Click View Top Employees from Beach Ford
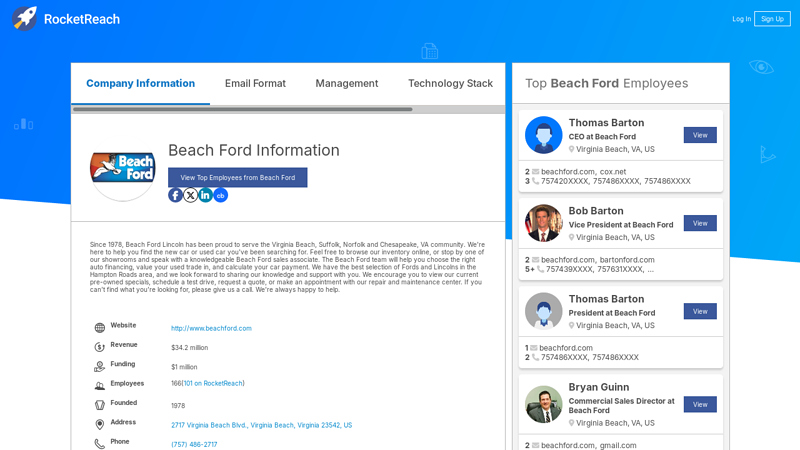 pos(238,178)
